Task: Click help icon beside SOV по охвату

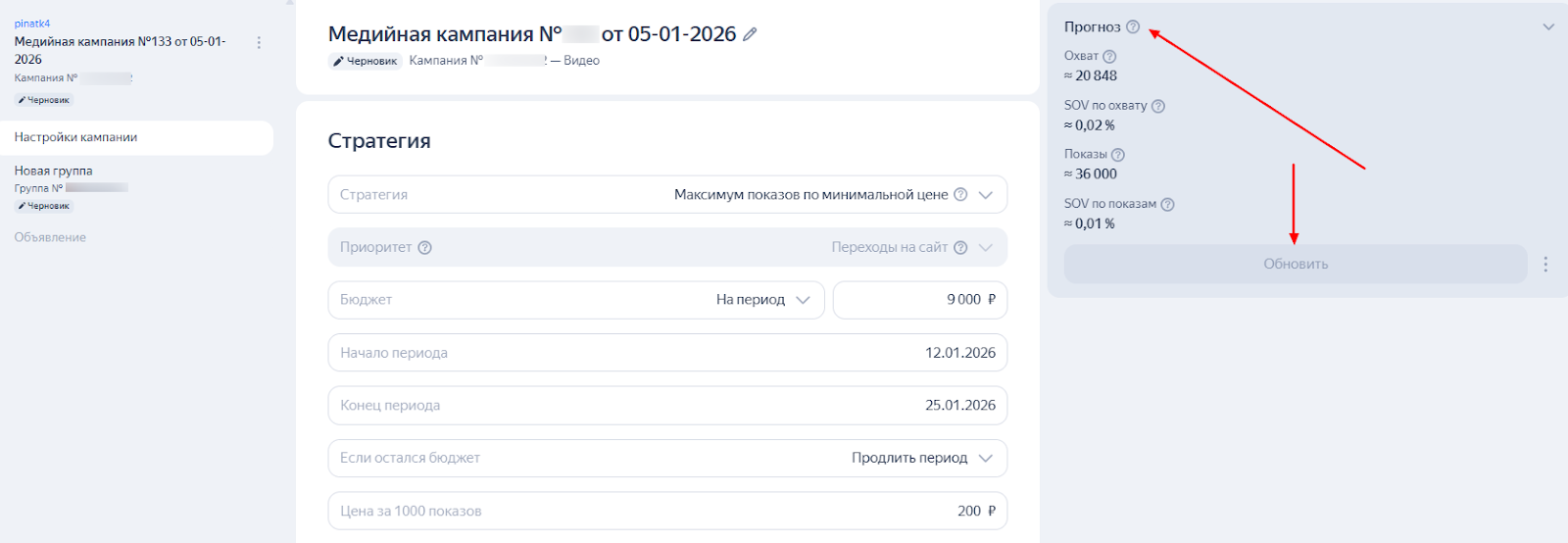Action: tap(1157, 106)
